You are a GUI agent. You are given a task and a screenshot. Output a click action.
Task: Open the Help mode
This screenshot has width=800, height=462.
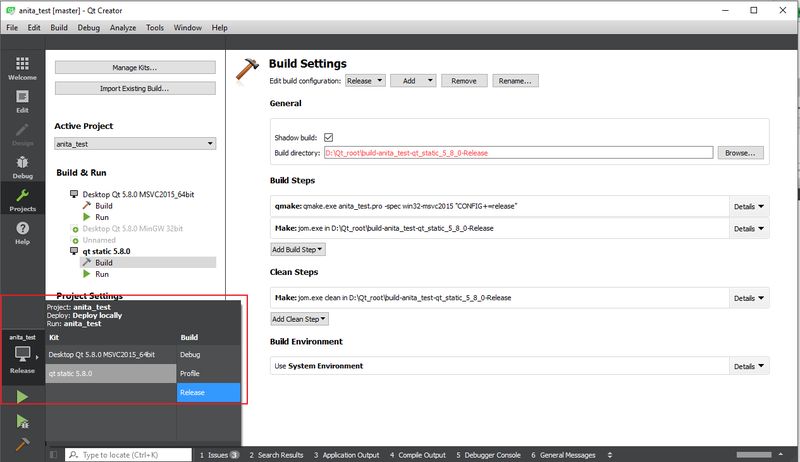click(22, 233)
